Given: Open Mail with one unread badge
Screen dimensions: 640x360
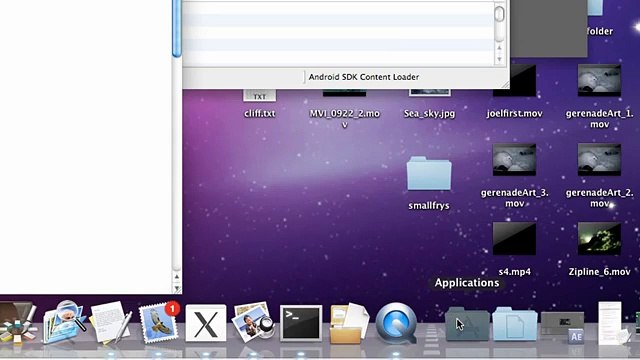Looking at the screenshot, I should point(159,322).
